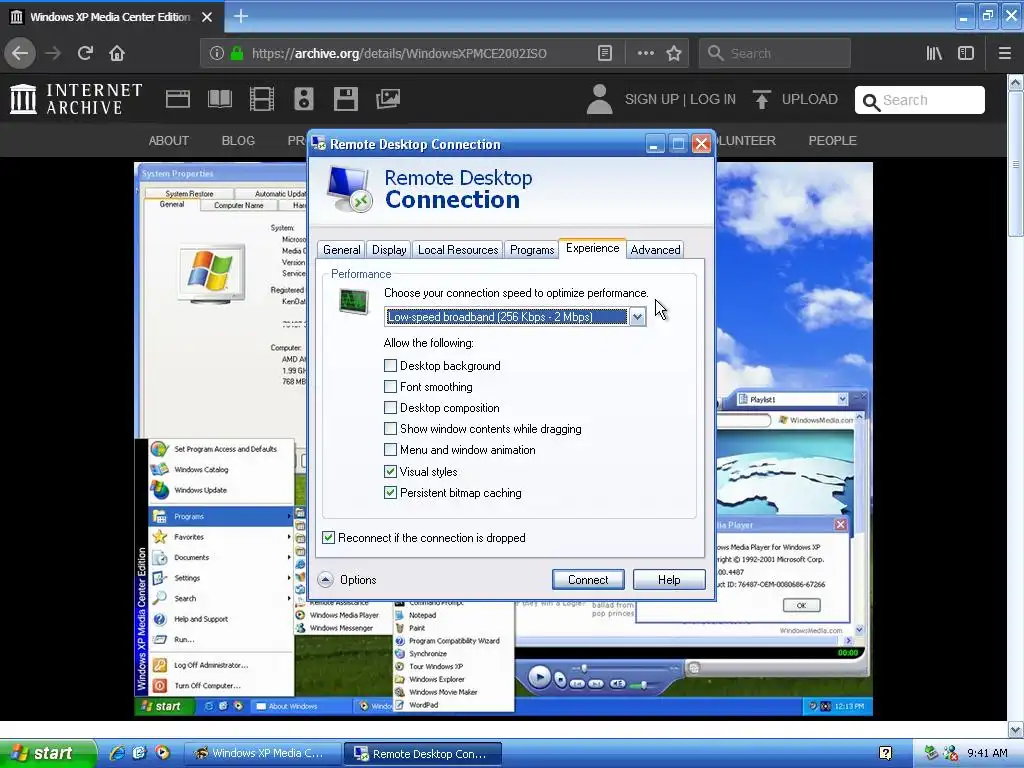The image size is (1024, 768).
Task: Switch to Windows XP Media C... taskbar item
Action: click(x=263, y=753)
